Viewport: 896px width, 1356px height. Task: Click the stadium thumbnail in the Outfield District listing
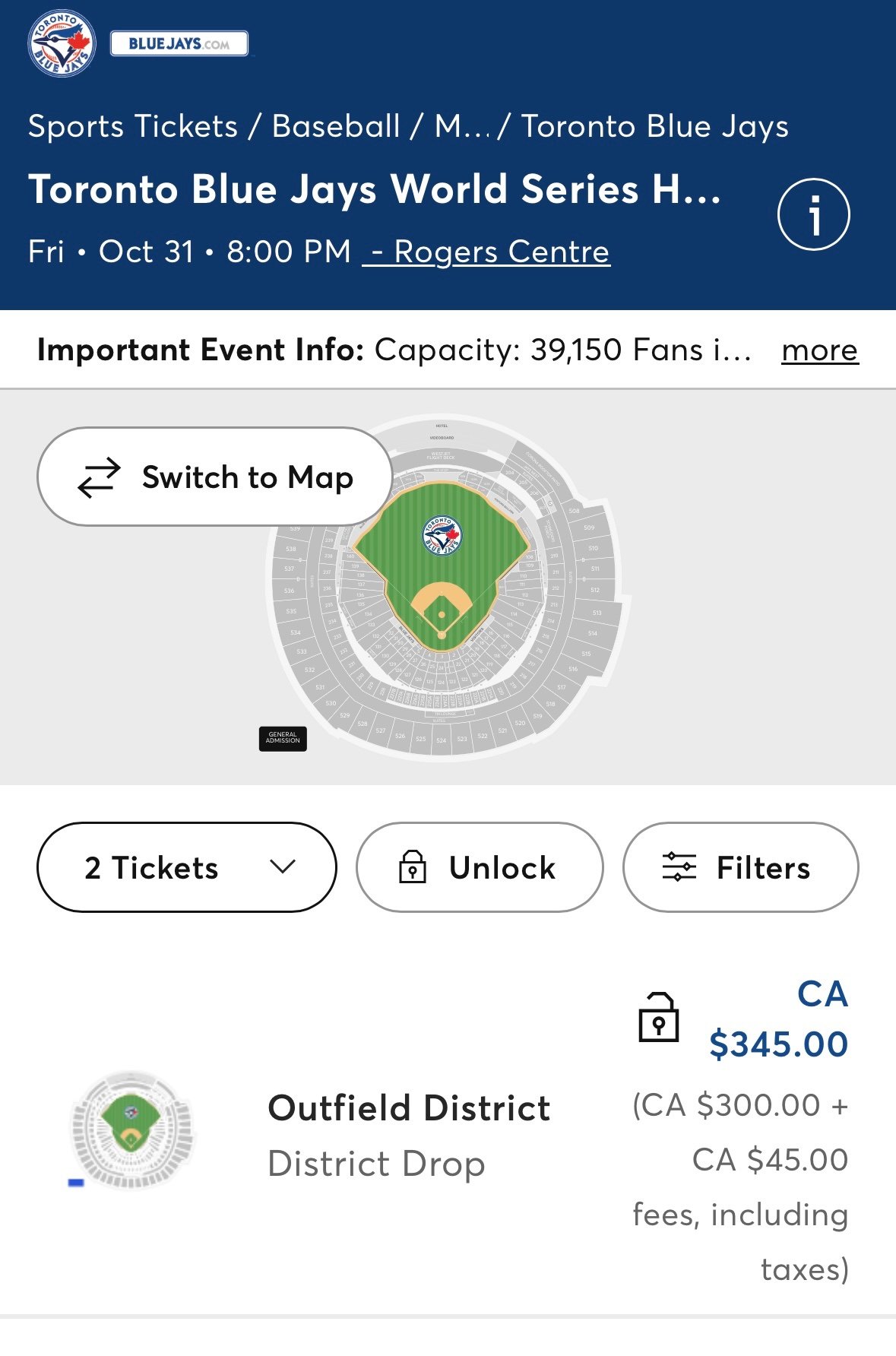pyautogui.click(x=131, y=1130)
